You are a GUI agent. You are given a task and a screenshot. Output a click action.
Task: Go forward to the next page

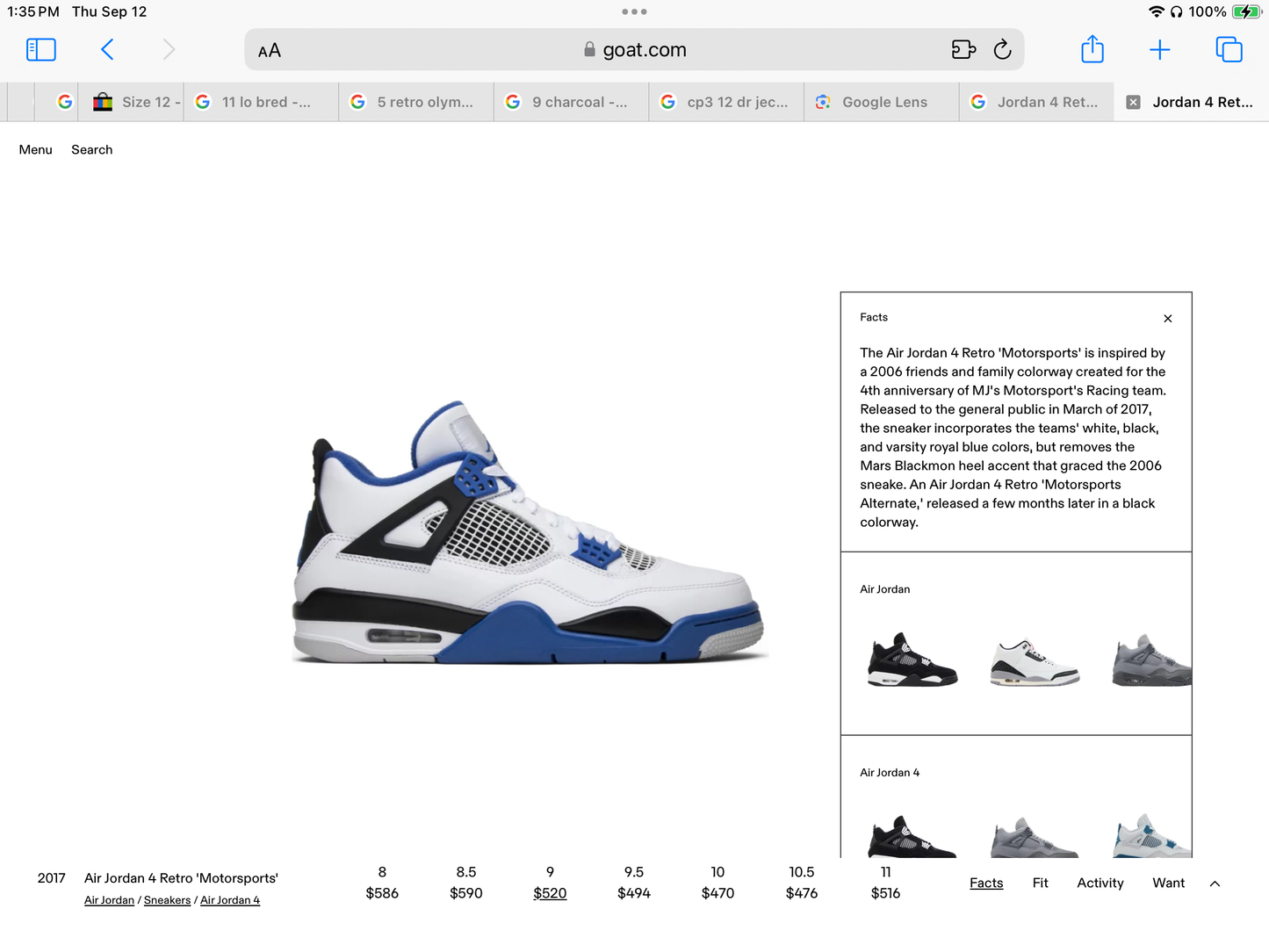point(169,49)
